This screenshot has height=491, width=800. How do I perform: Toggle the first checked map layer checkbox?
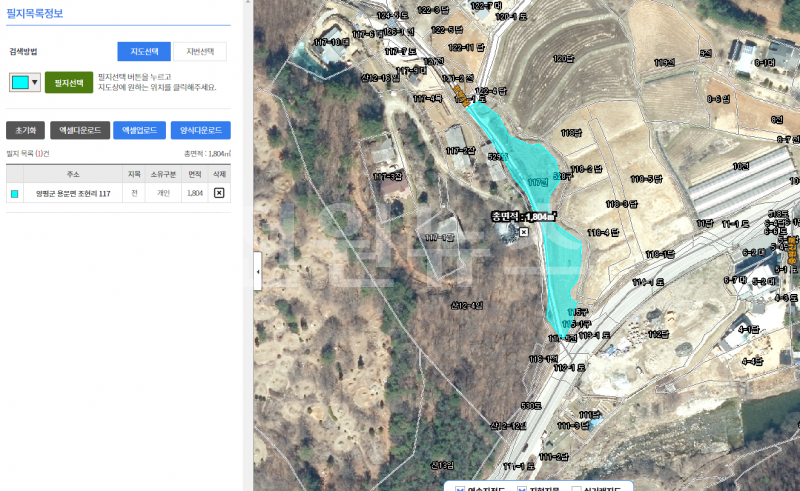460,489
